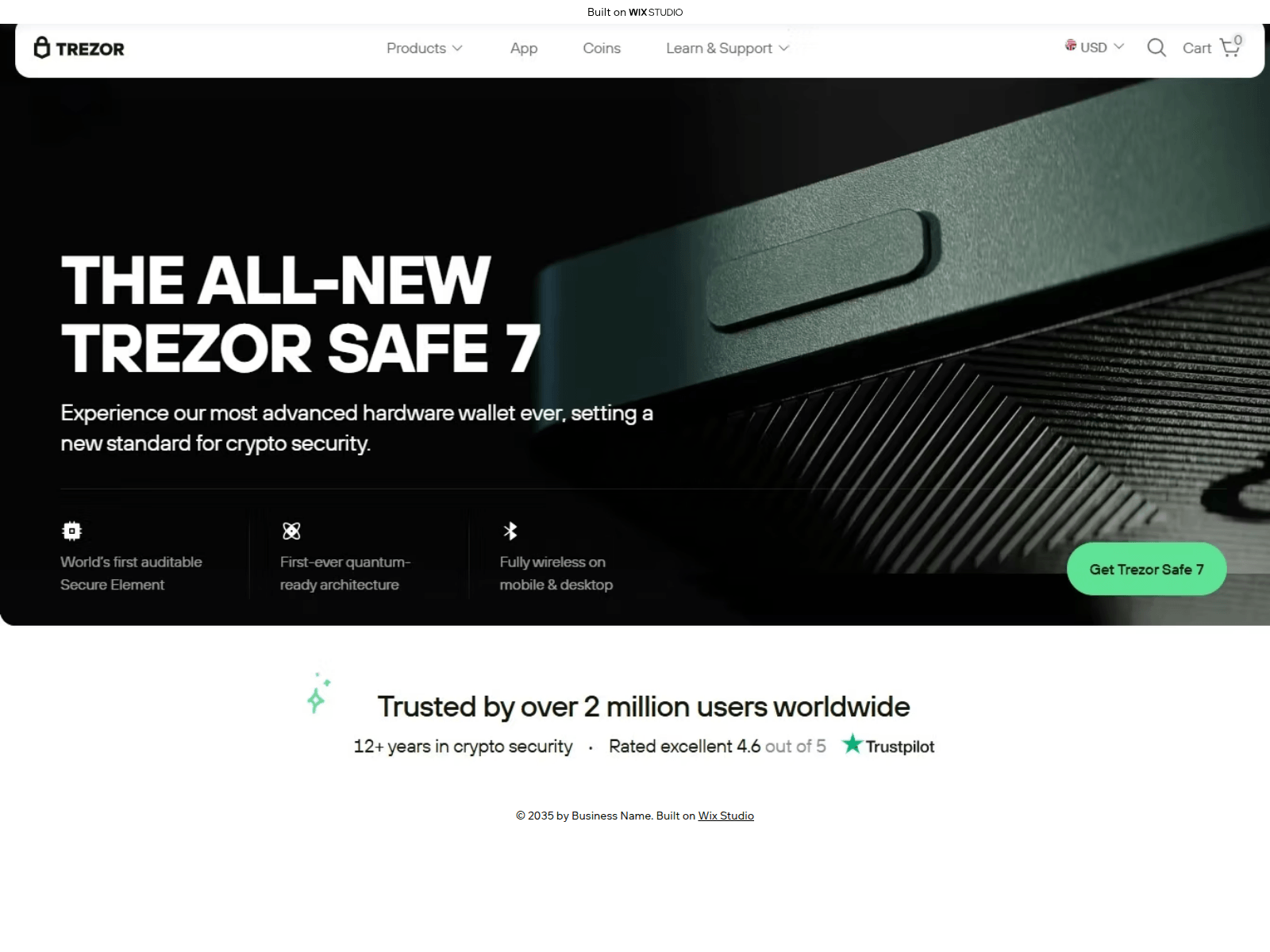1270x952 pixels.
Task: Click the green sparkle stars icon
Action: [x=318, y=693]
